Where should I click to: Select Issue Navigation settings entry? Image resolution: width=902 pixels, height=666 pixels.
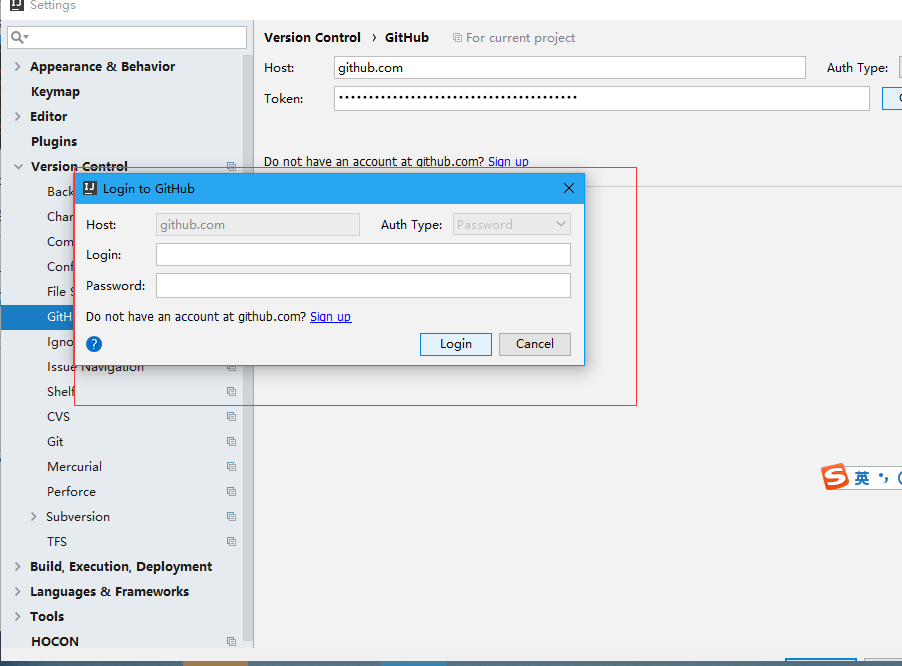click(x=95, y=368)
